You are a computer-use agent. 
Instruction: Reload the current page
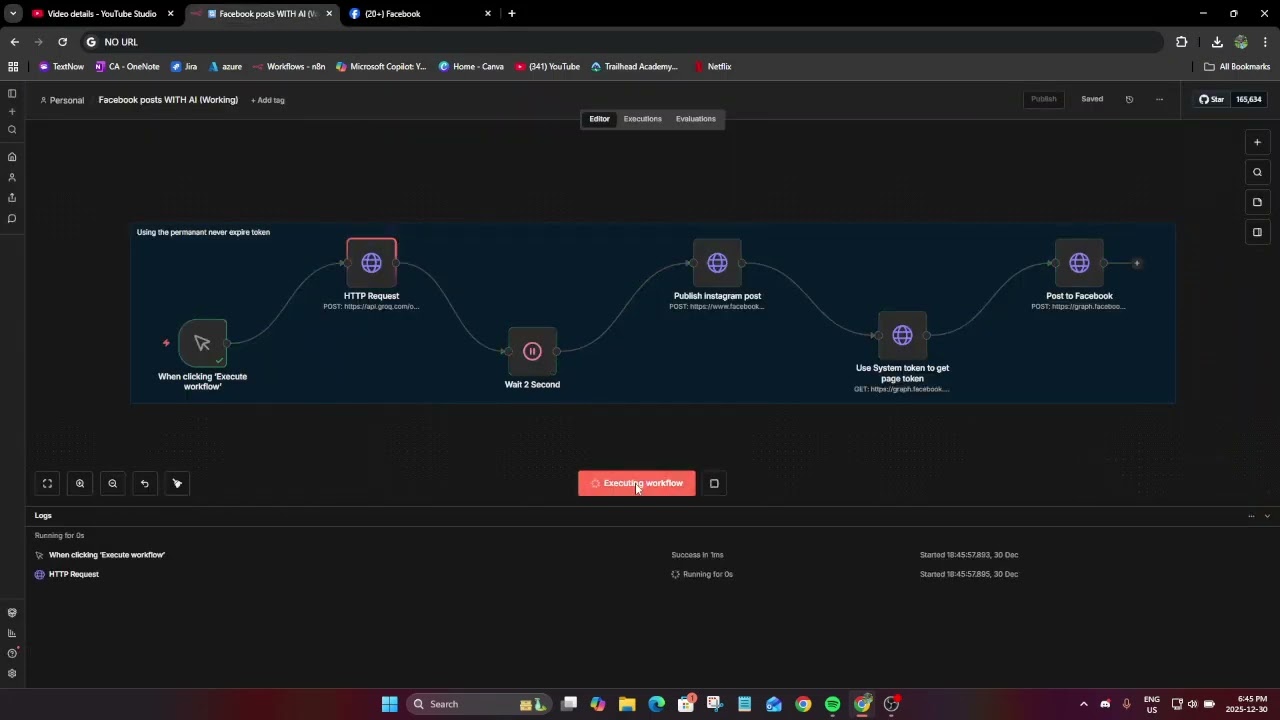[x=62, y=42]
